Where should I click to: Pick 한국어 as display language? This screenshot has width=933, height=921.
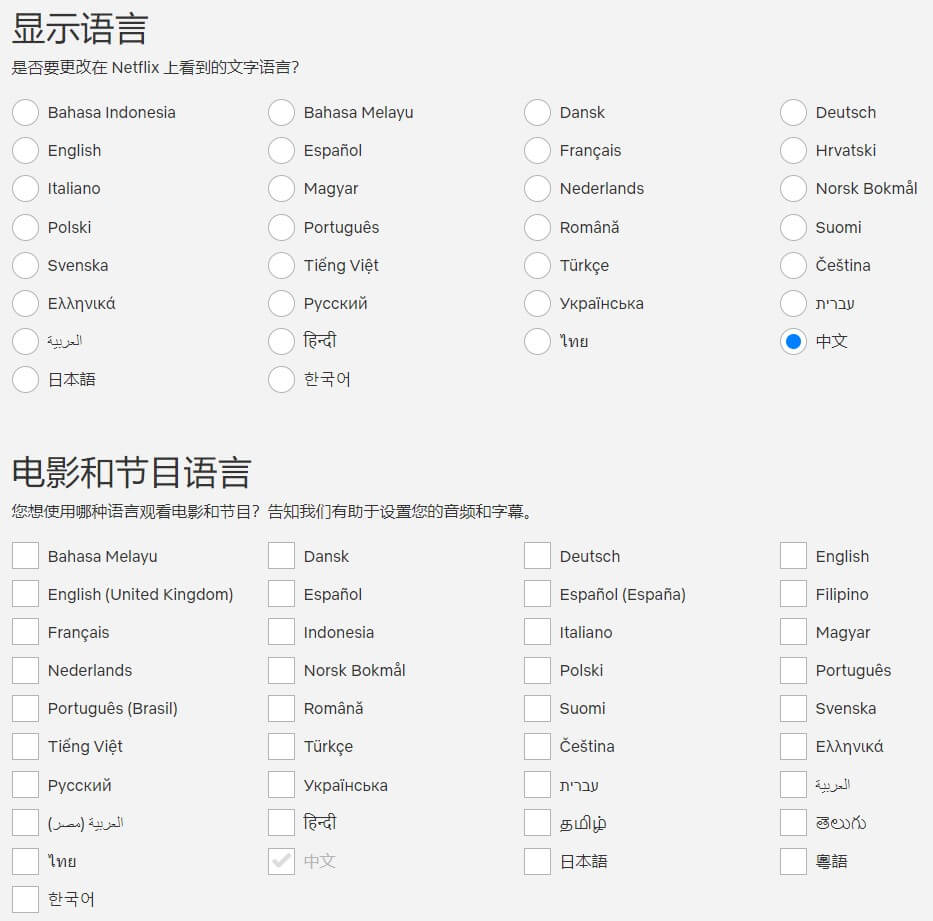coord(281,380)
